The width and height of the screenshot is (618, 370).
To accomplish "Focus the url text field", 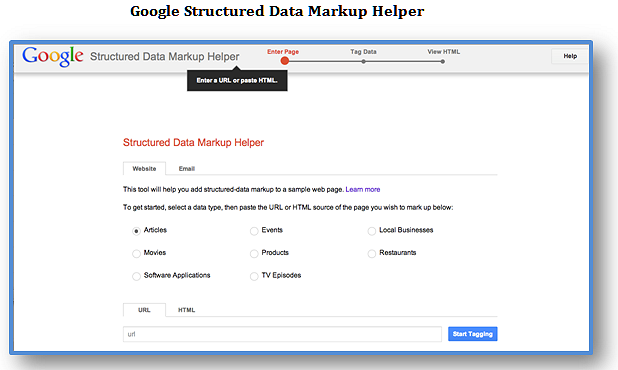I will pos(282,334).
